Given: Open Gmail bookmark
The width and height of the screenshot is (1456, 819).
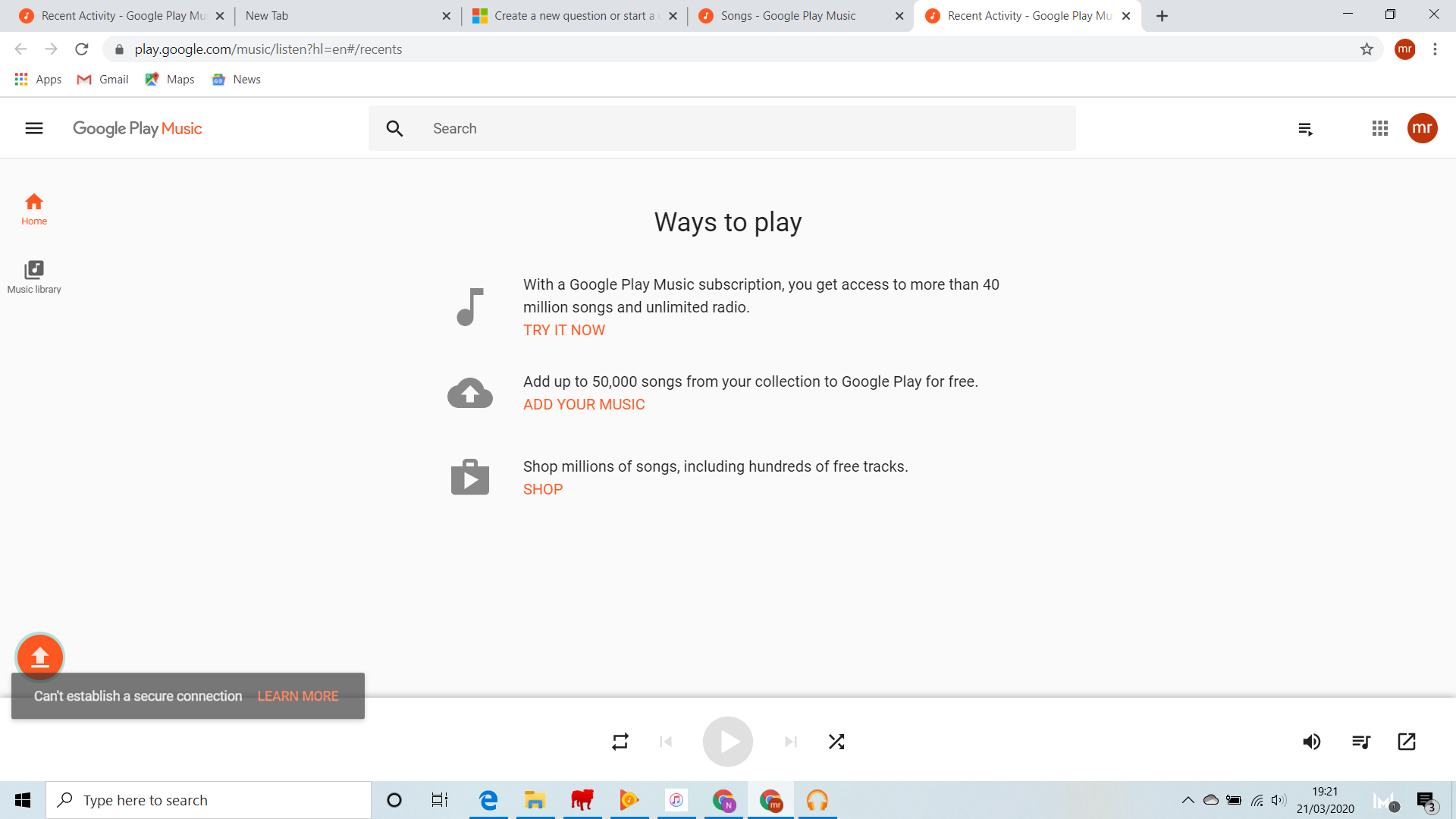Looking at the screenshot, I should coord(103,80).
